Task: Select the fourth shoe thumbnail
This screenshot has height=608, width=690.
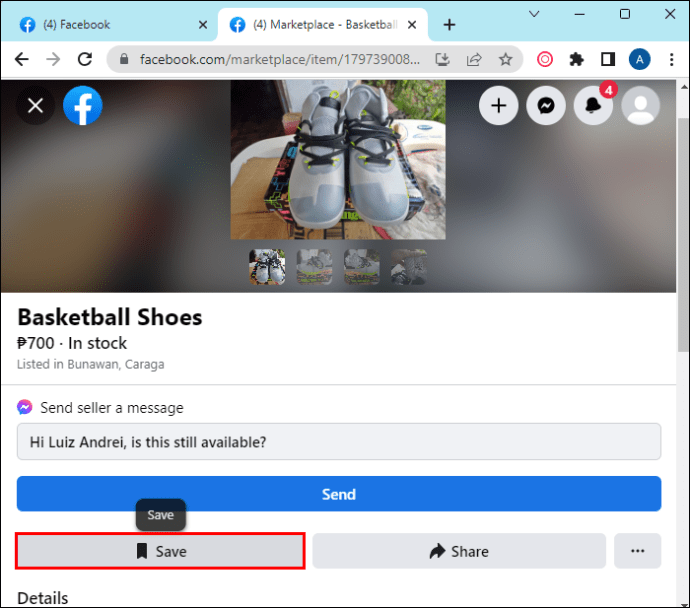Action: [x=409, y=267]
